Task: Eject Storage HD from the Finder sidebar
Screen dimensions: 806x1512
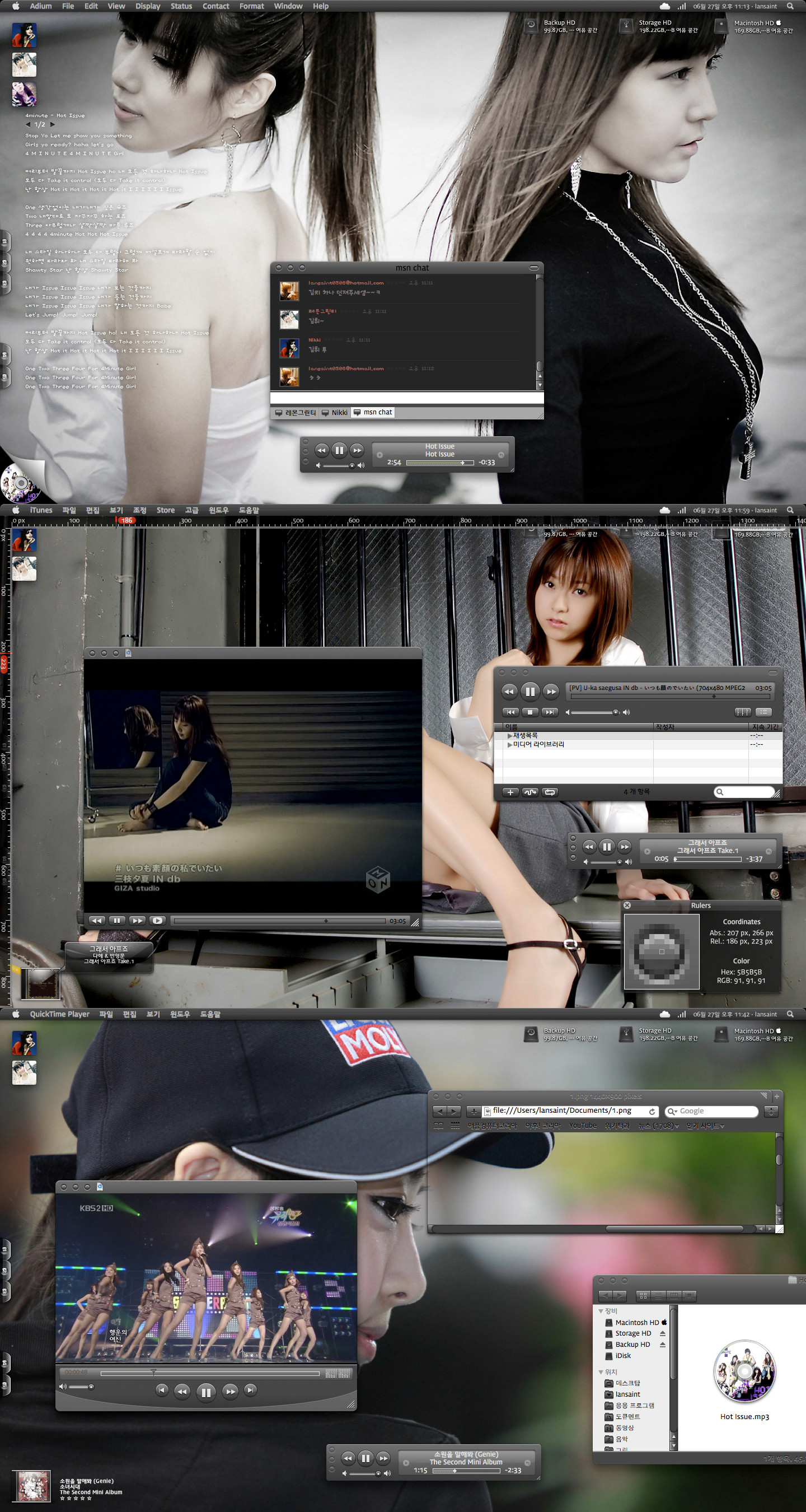Action: 663,1333
